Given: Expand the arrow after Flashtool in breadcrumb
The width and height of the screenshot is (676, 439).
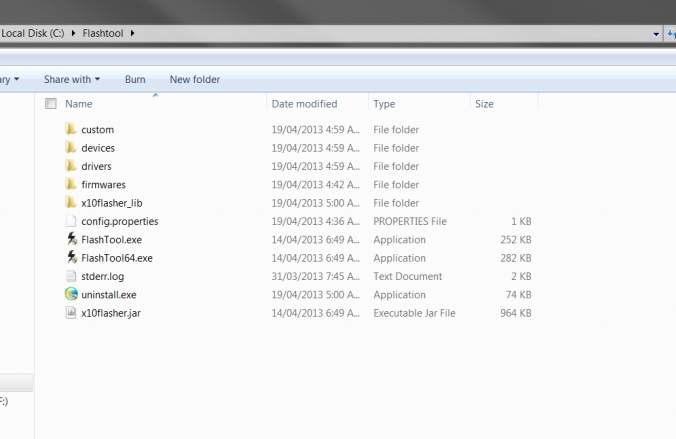Looking at the screenshot, I should pyautogui.click(x=132, y=33).
